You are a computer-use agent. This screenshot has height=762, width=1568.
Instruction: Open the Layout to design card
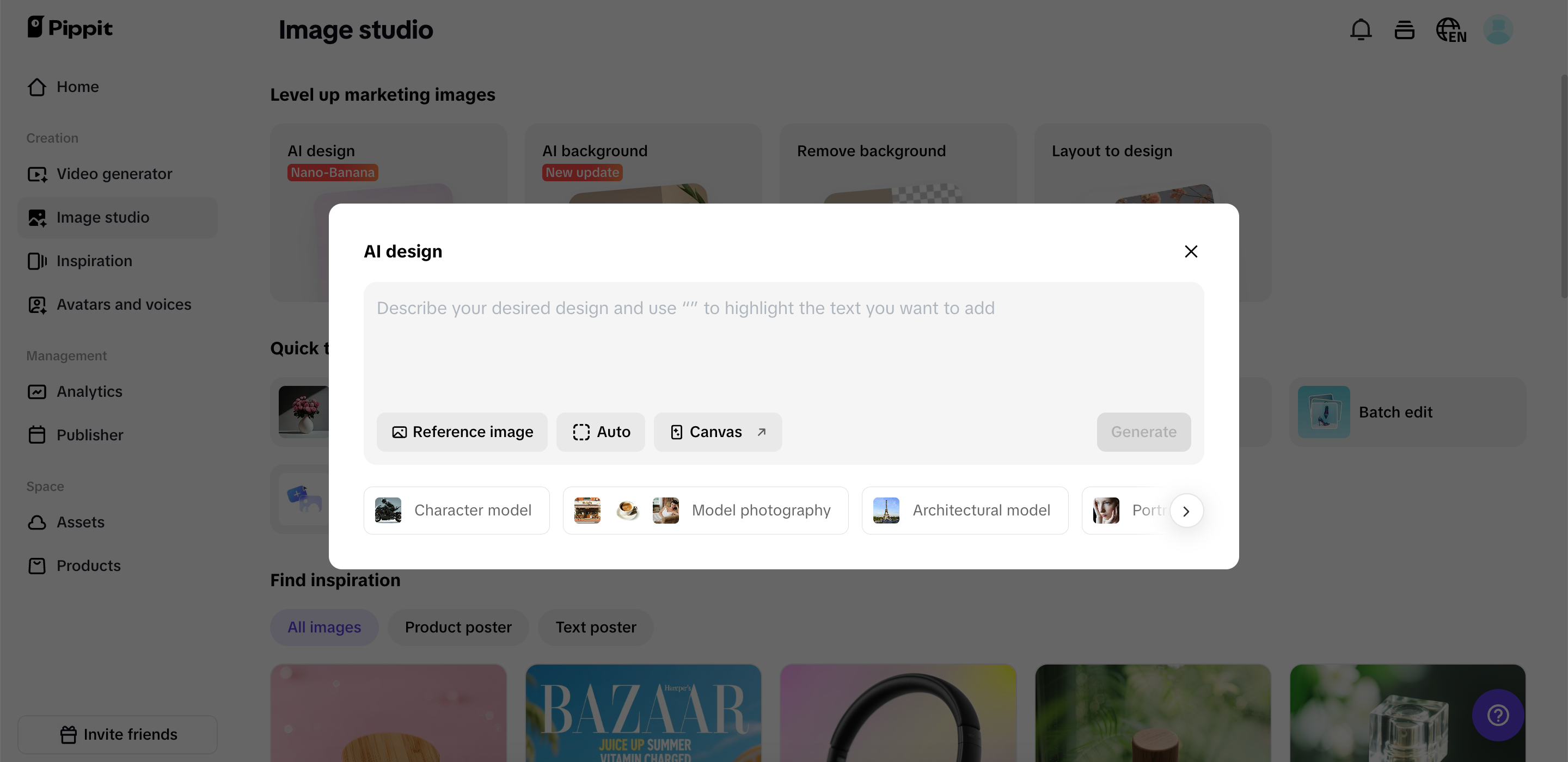click(1153, 163)
